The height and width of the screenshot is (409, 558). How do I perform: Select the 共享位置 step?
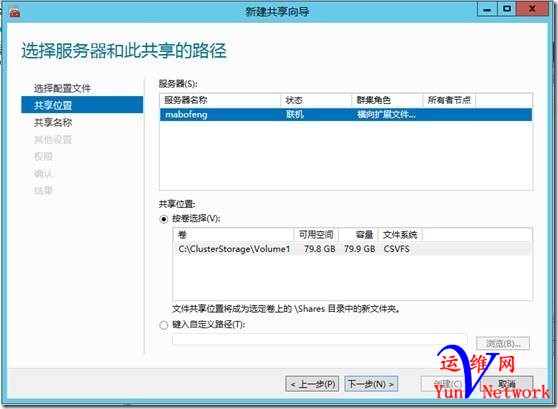pos(82,105)
